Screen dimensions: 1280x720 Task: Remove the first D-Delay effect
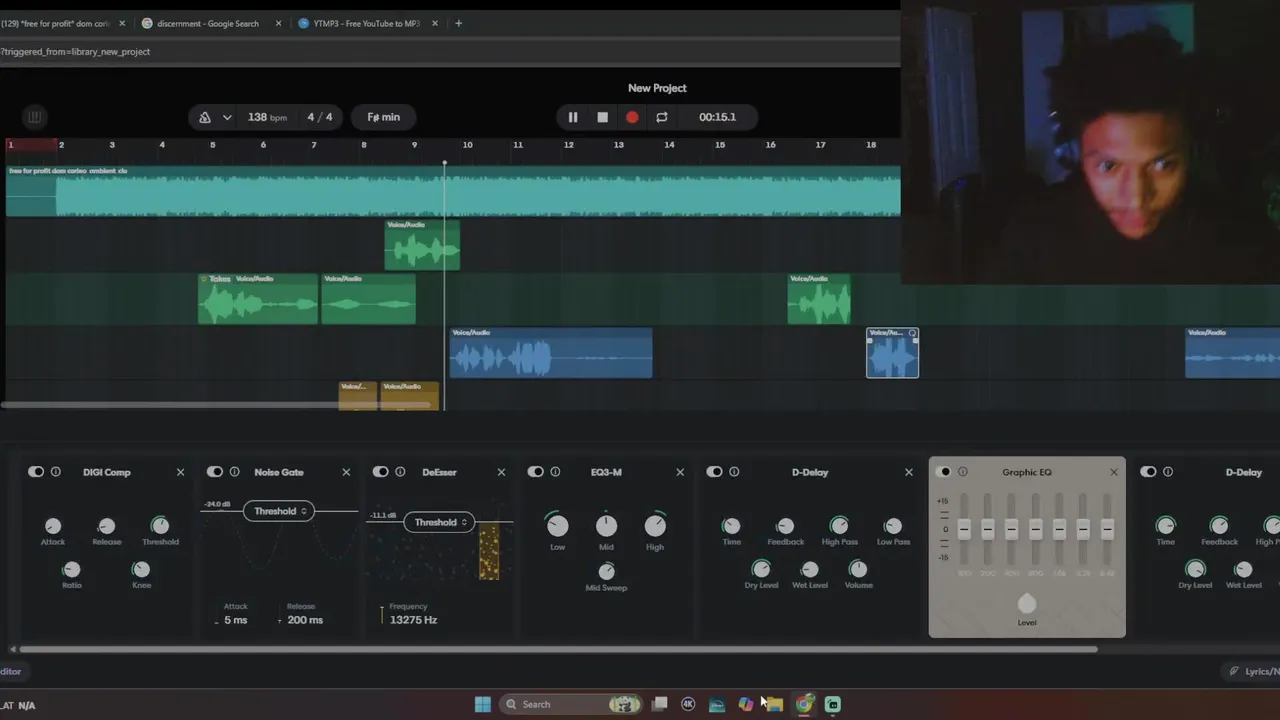[908, 472]
